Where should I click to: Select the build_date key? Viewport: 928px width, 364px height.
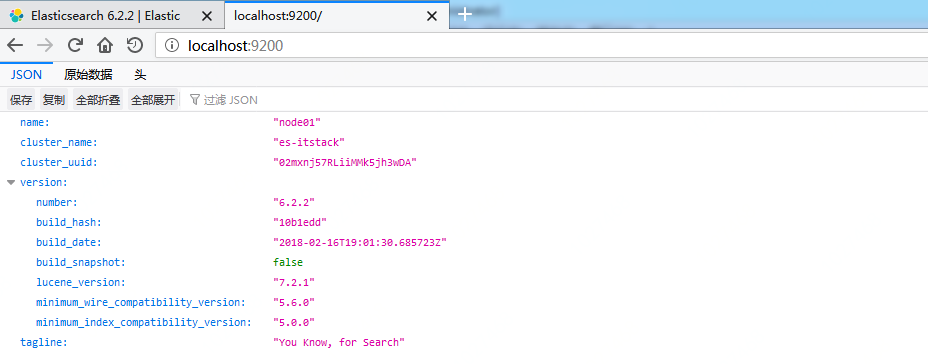[x=69, y=243]
